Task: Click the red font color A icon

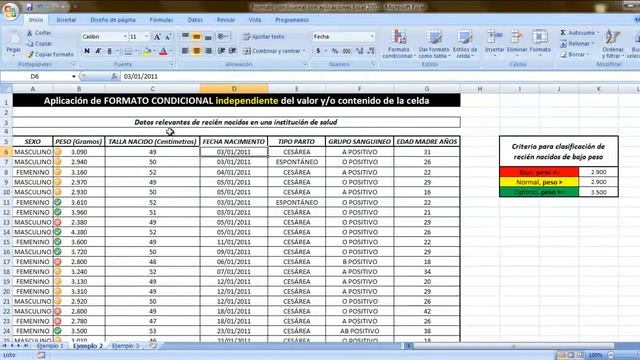Action: [163, 51]
